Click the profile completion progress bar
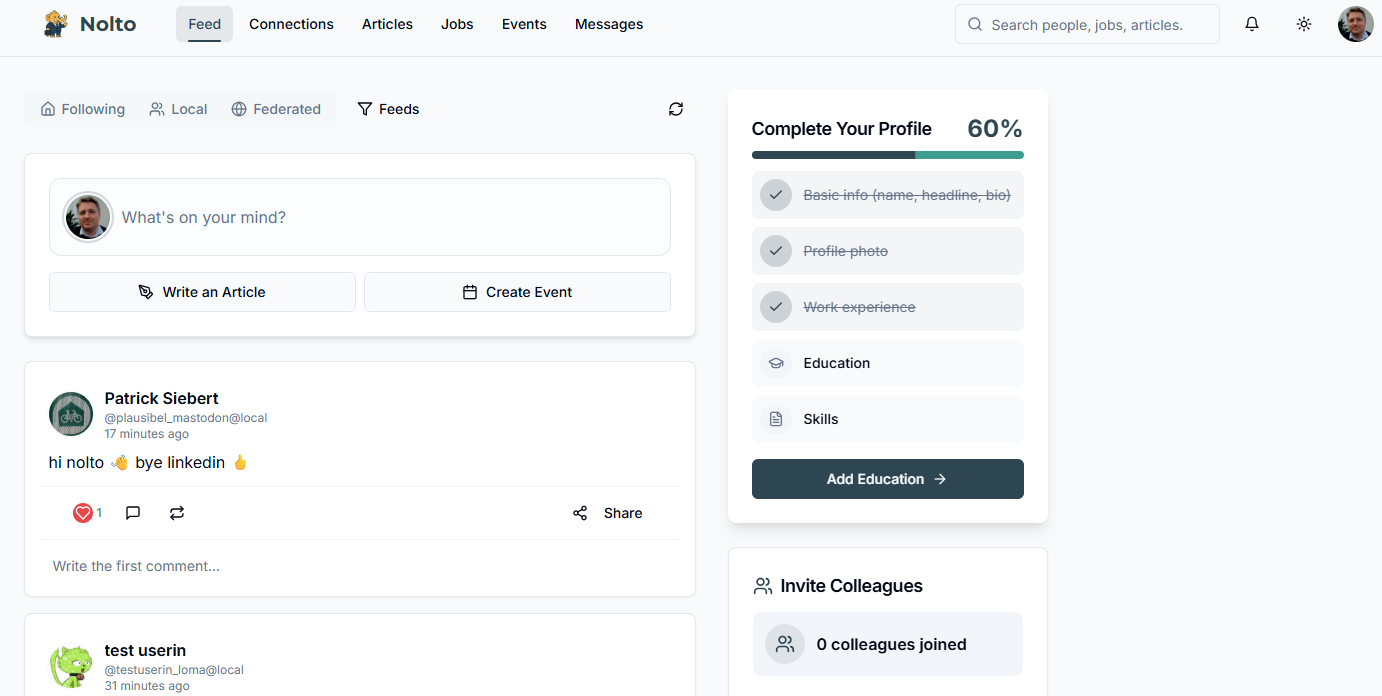 pos(887,155)
